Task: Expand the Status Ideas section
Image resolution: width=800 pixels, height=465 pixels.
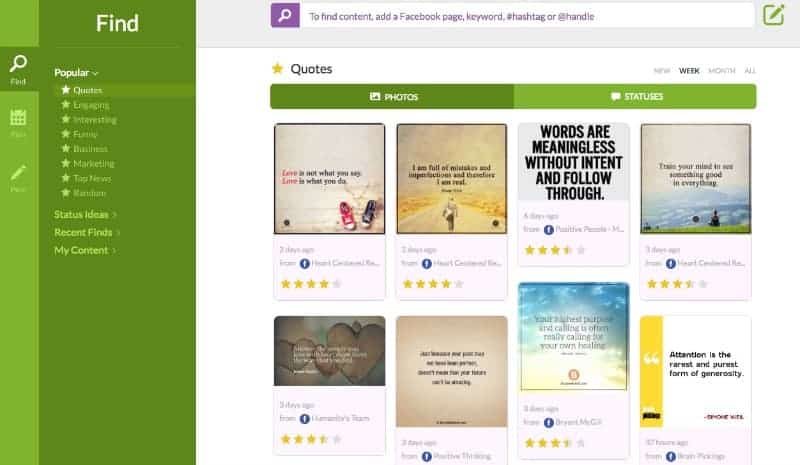Action: pos(85,214)
